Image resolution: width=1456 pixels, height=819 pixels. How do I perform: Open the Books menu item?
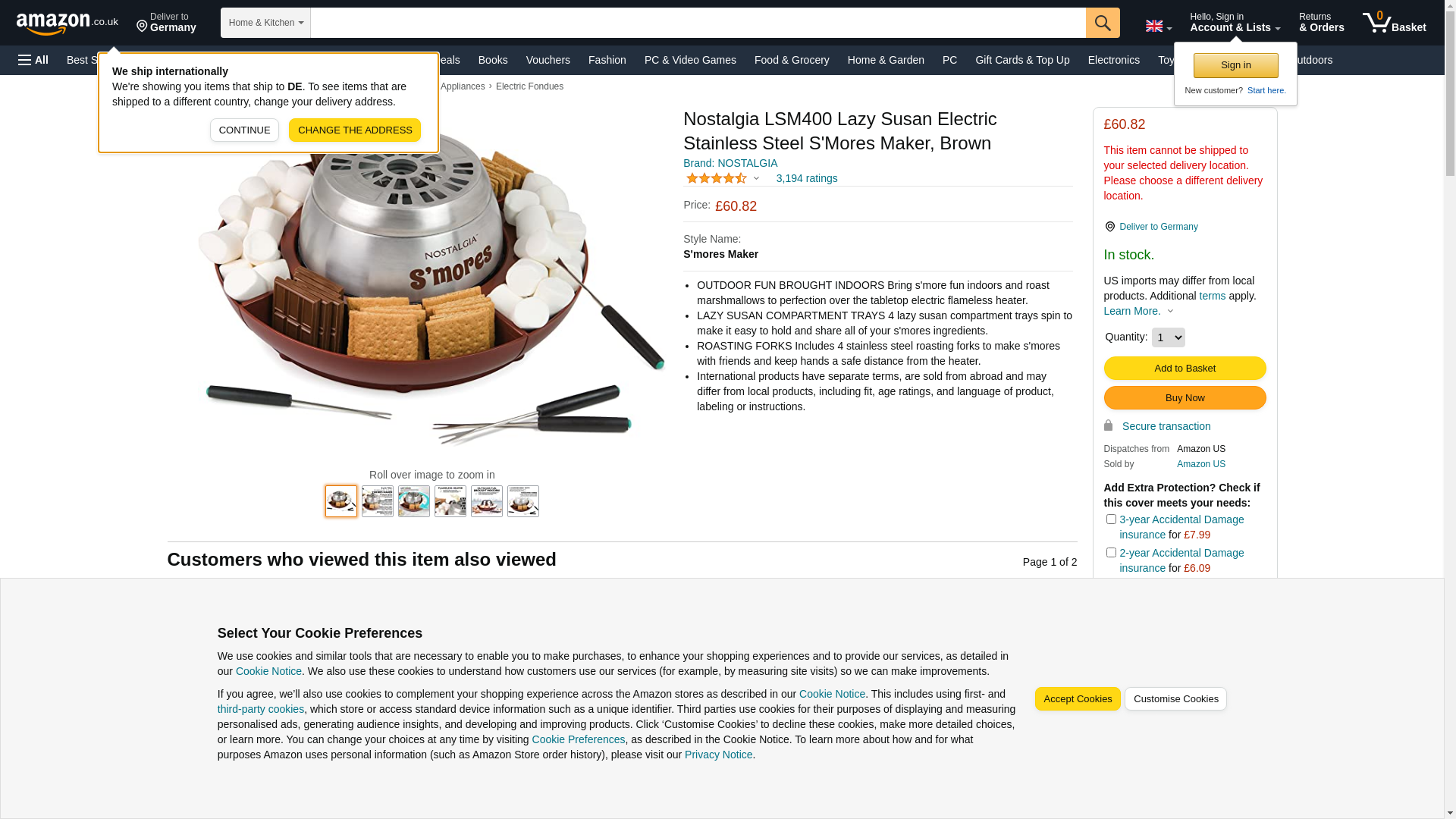[493, 60]
